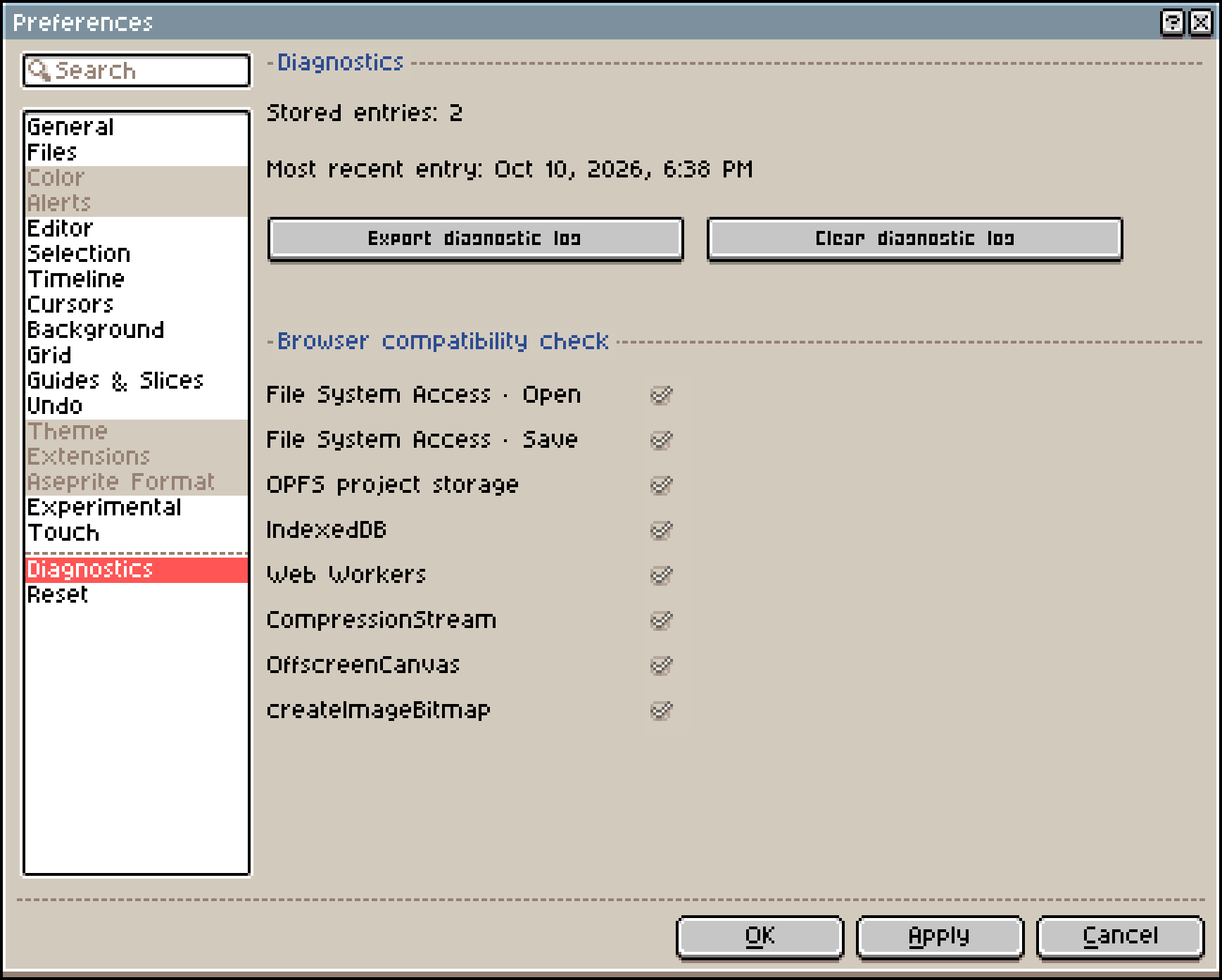Confirm preferences with OK button
Screen dimensions: 1222x980
[x=760, y=937]
